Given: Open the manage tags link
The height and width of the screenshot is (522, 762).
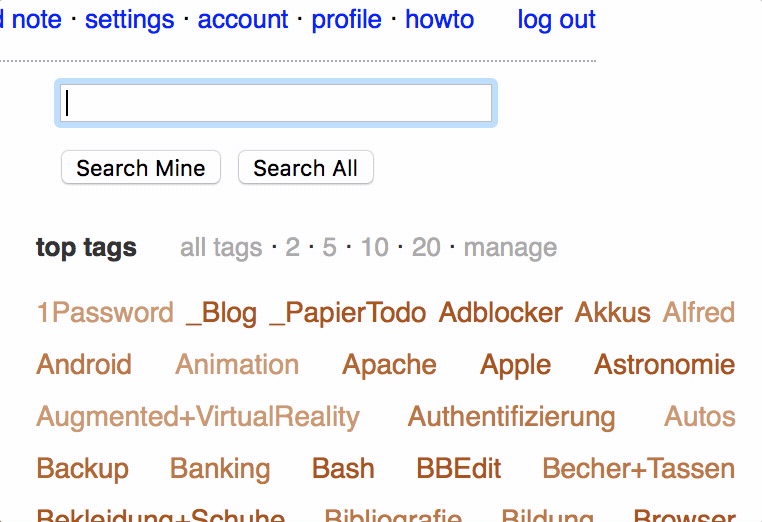Looking at the screenshot, I should (x=510, y=247).
